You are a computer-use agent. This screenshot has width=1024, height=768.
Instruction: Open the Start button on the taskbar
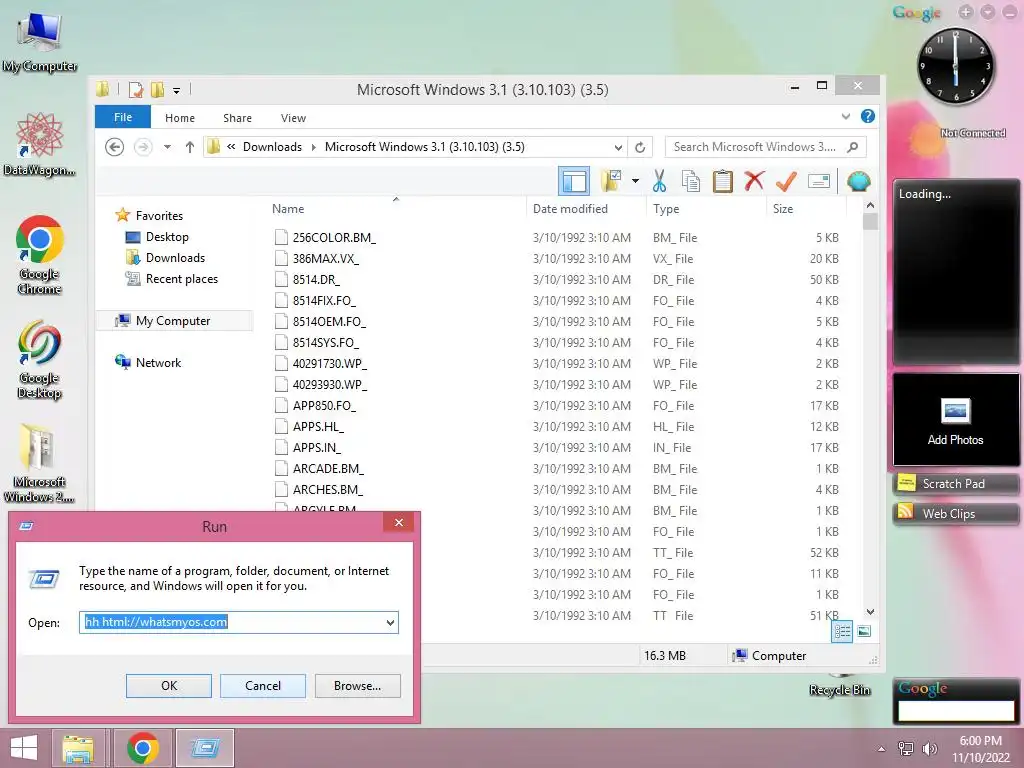pos(24,748)
